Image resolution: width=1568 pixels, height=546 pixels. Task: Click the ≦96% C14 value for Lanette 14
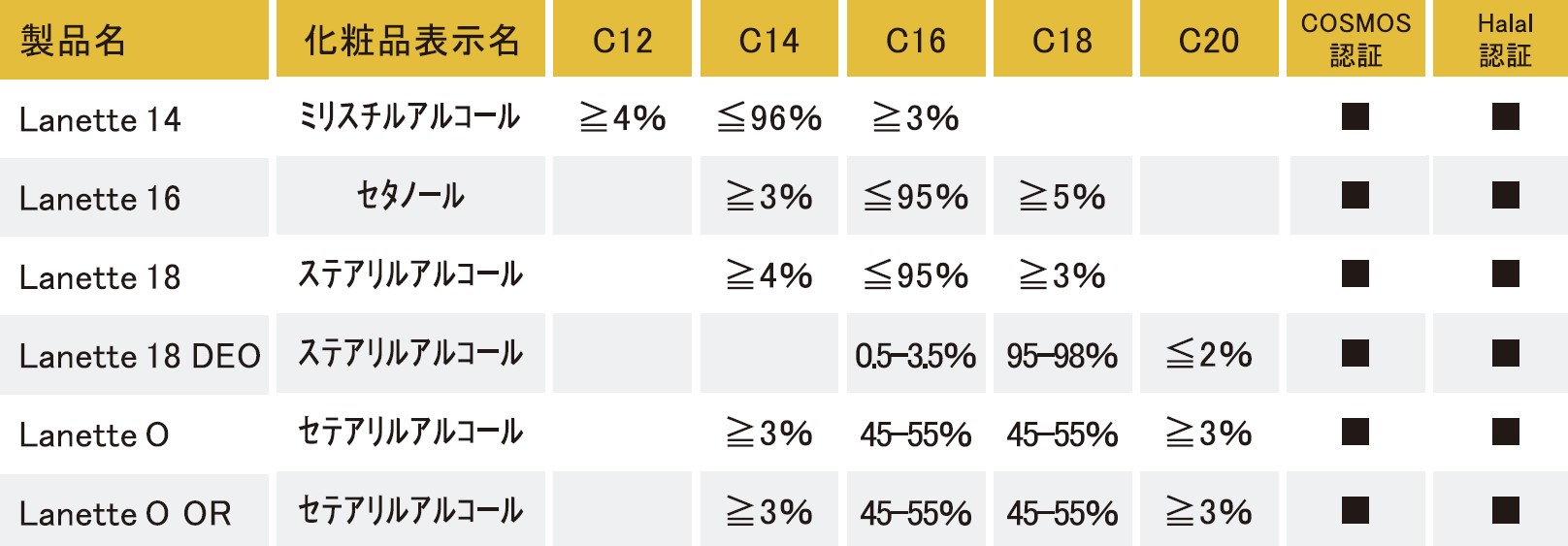pyautogui.click(x=769, y=118)
